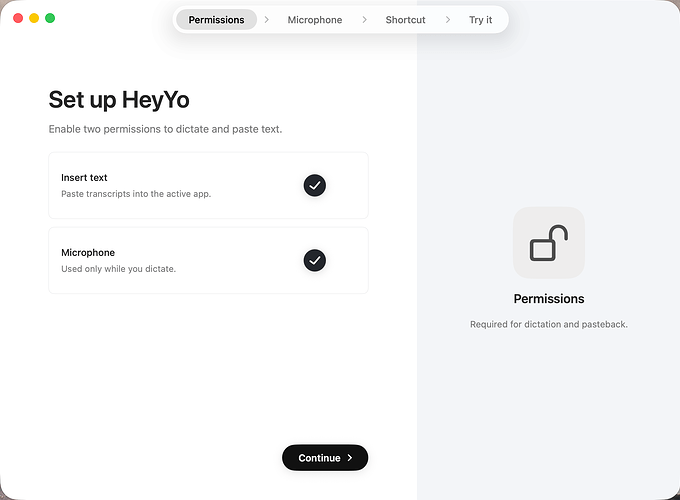Image resolution: width=680 pixels, height=500 pixels.
Task: Jump to the Try it step
Action: [x=481, y=20]
